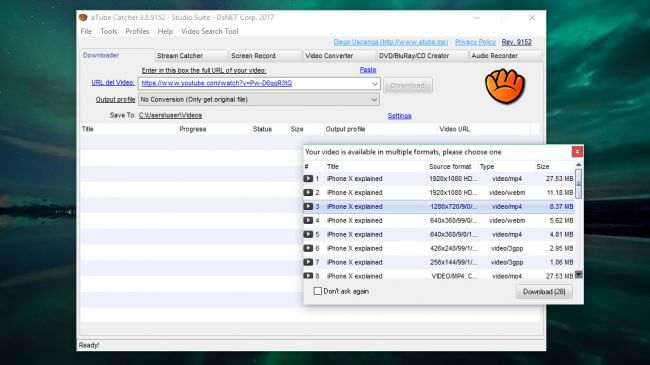The width and height of the screenshot is (650, 365).
Task: Click play icon for format row 7
Action: (308, 262)
